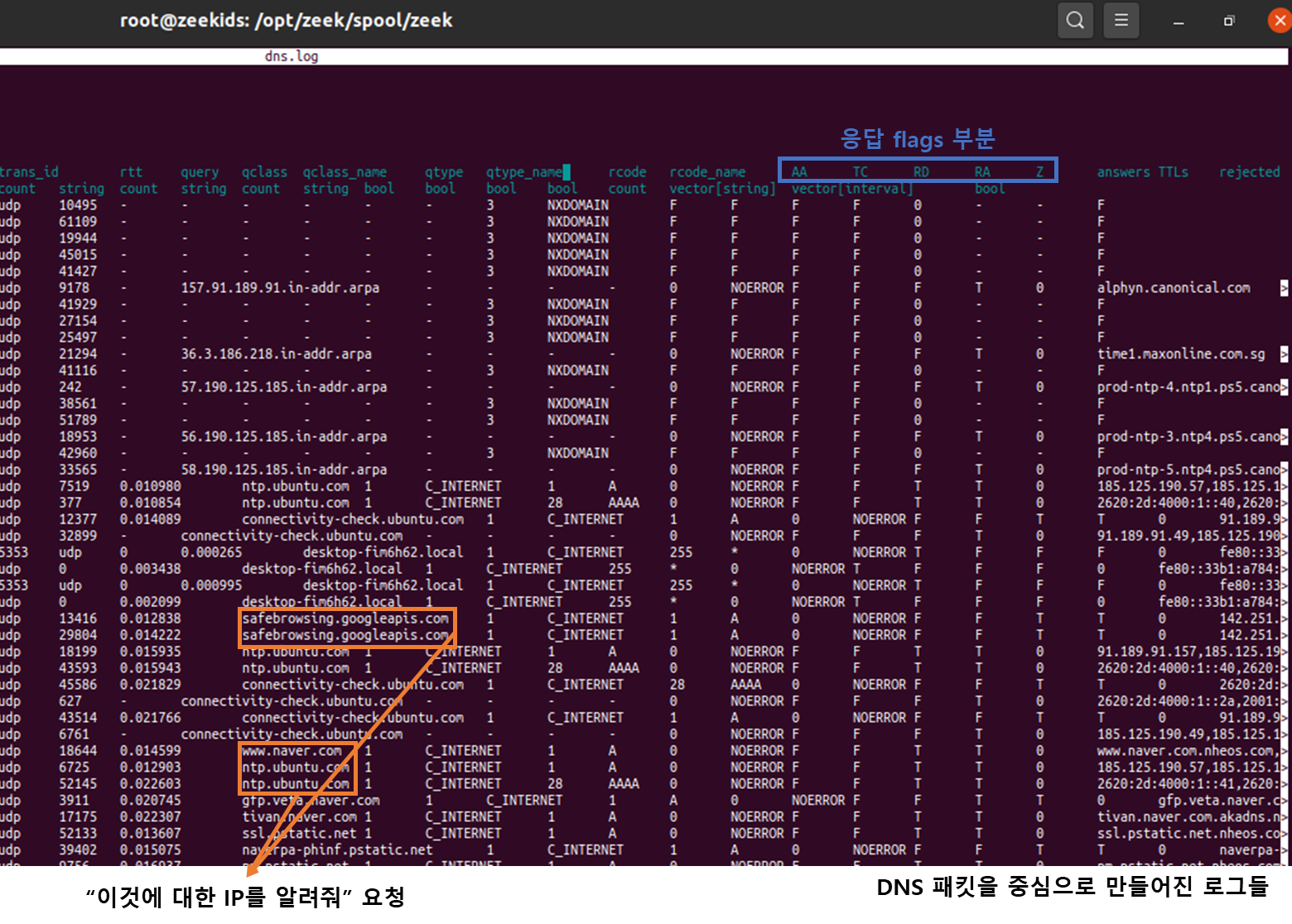Image resolution: width=1292 pixels, height=924 pixels.
Task: Click the time1.maxonline.com.sg answer
Action: pos(1181,354)
